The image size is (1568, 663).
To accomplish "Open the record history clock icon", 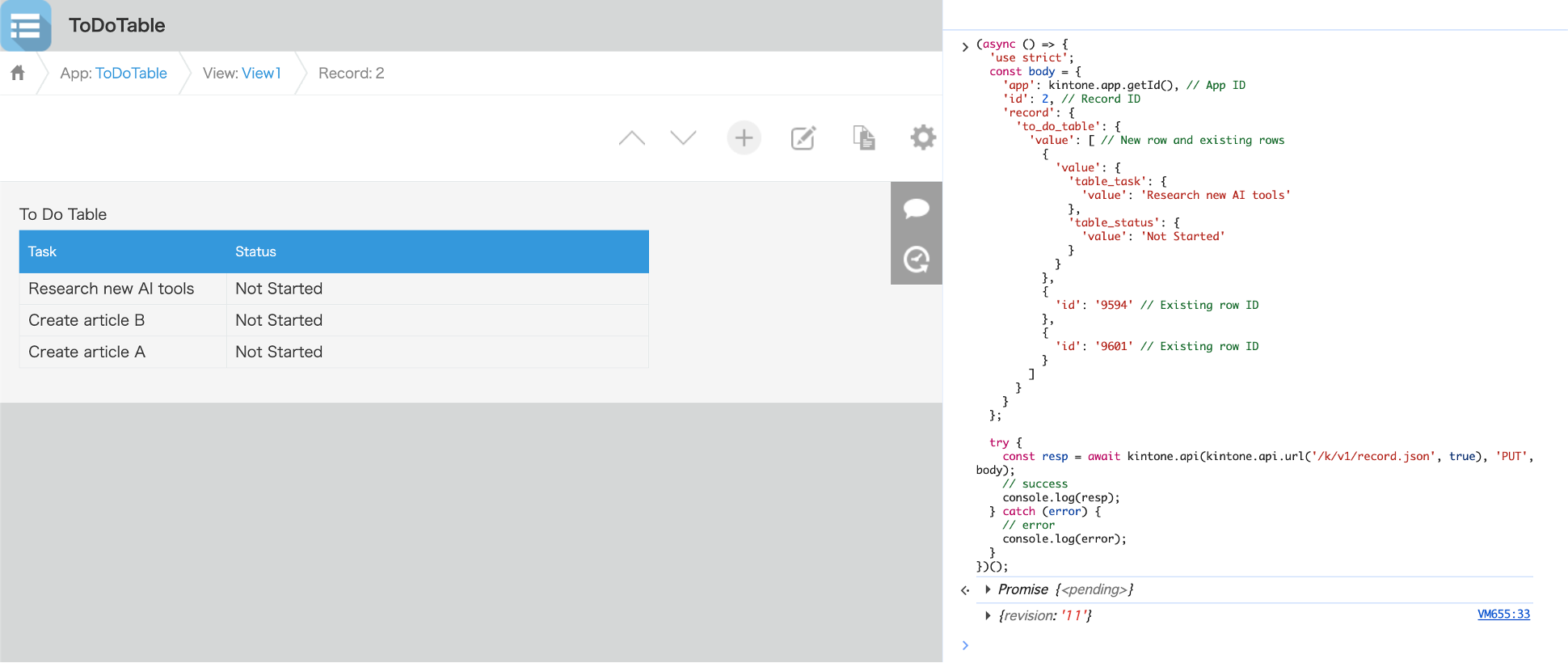I will [x=917, y=260].
